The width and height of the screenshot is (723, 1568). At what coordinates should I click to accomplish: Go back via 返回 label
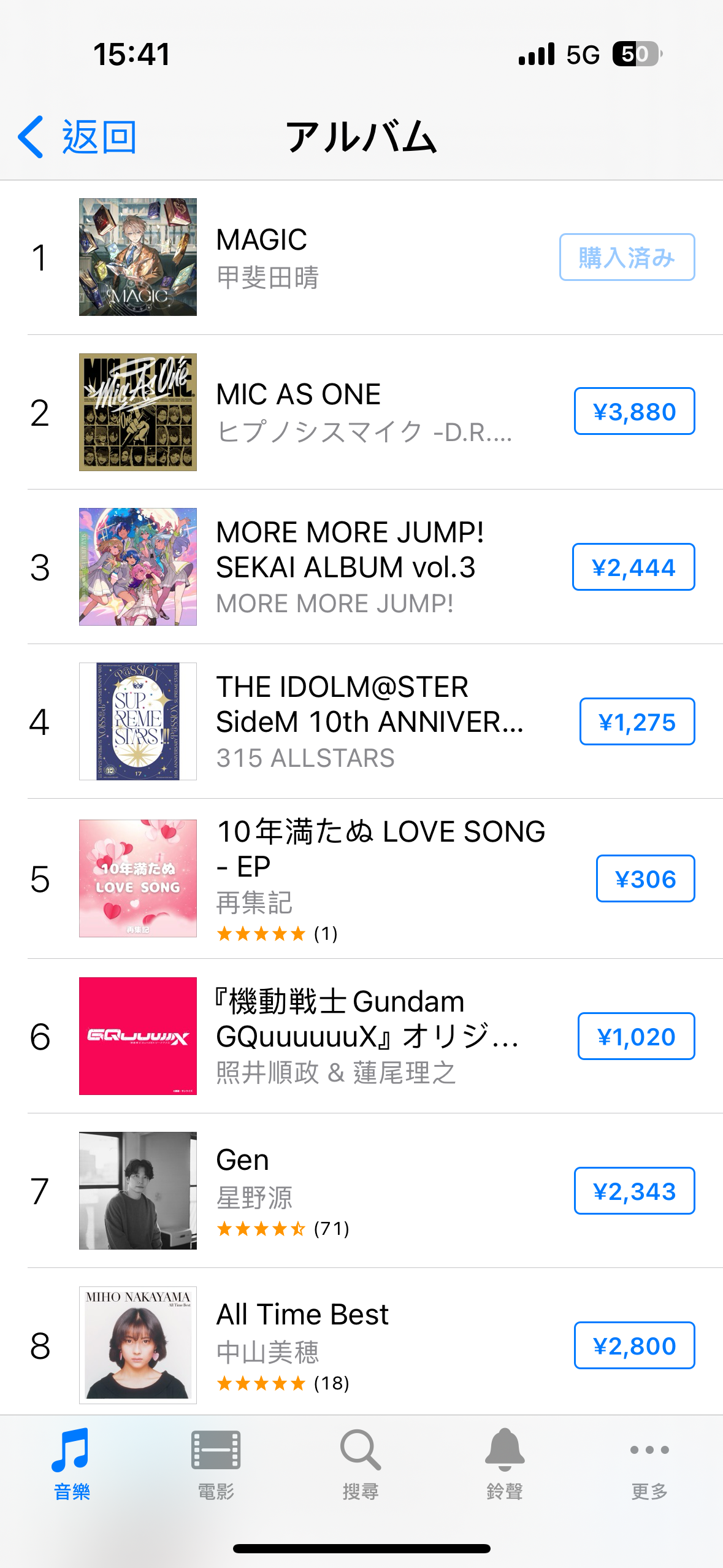tap(99, 137)
